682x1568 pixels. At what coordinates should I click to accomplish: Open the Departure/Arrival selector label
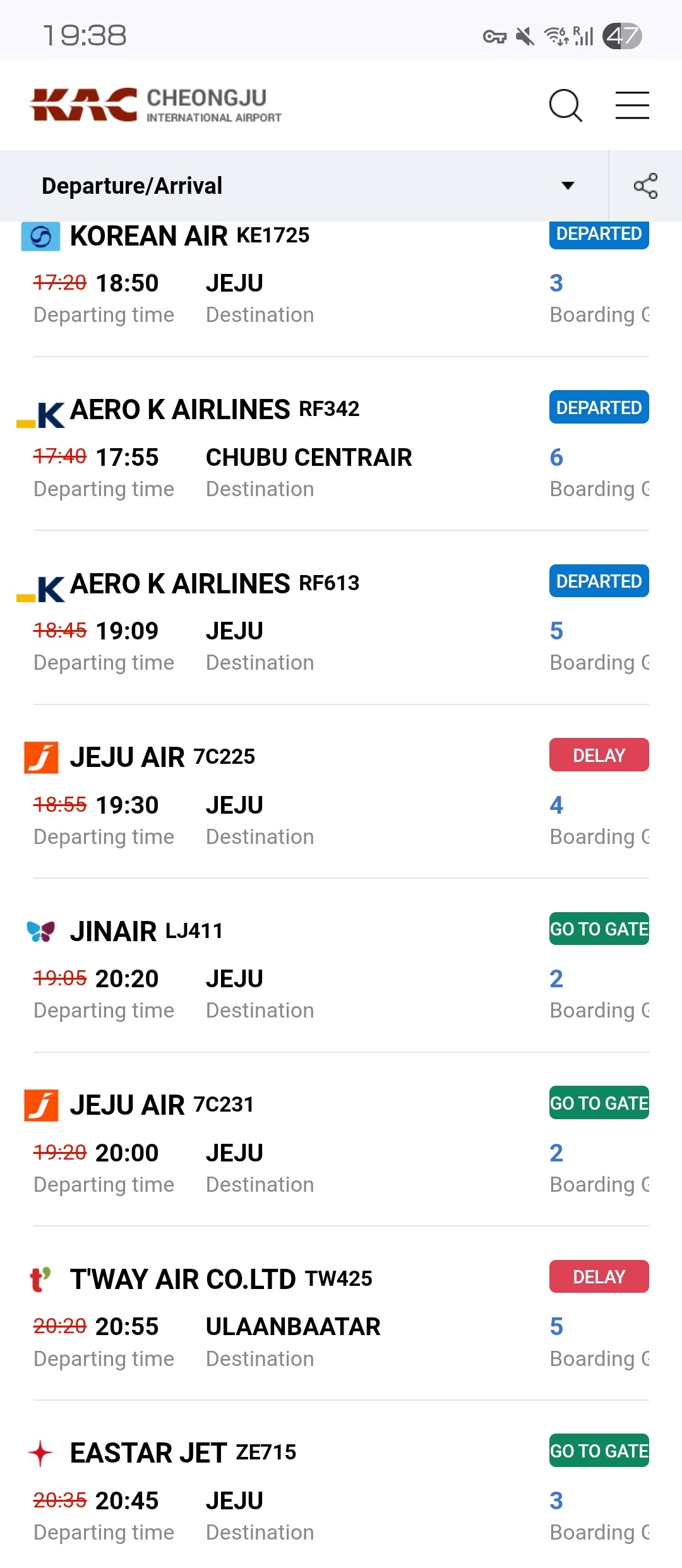[x=132, y=186]
